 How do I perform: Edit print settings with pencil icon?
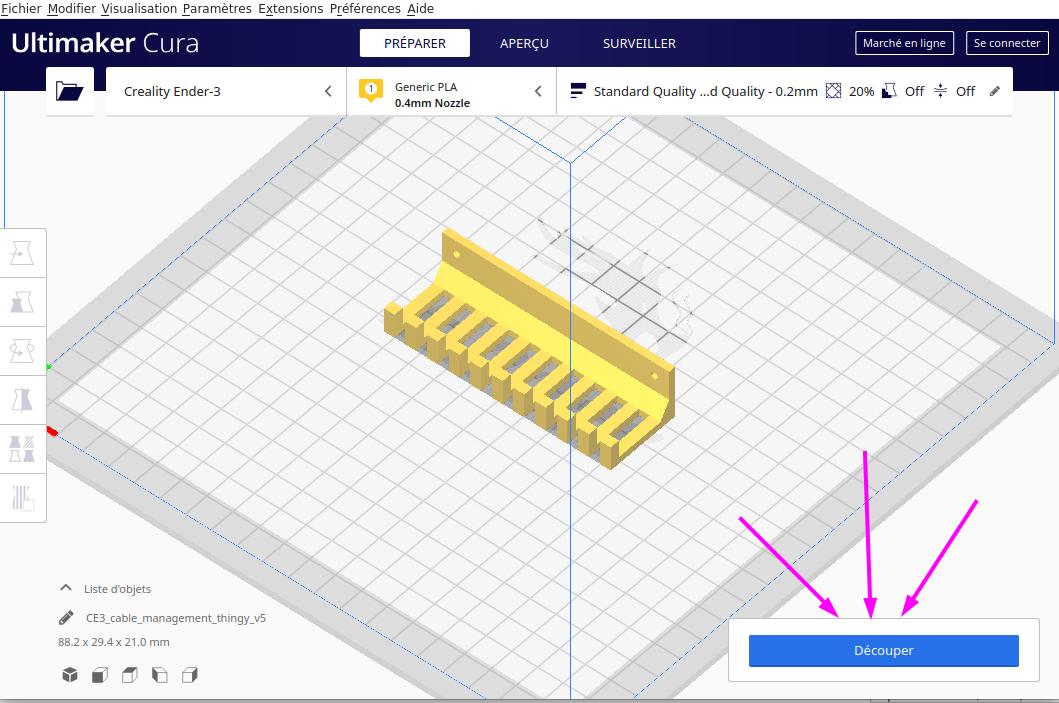click(x=994, y=91)
